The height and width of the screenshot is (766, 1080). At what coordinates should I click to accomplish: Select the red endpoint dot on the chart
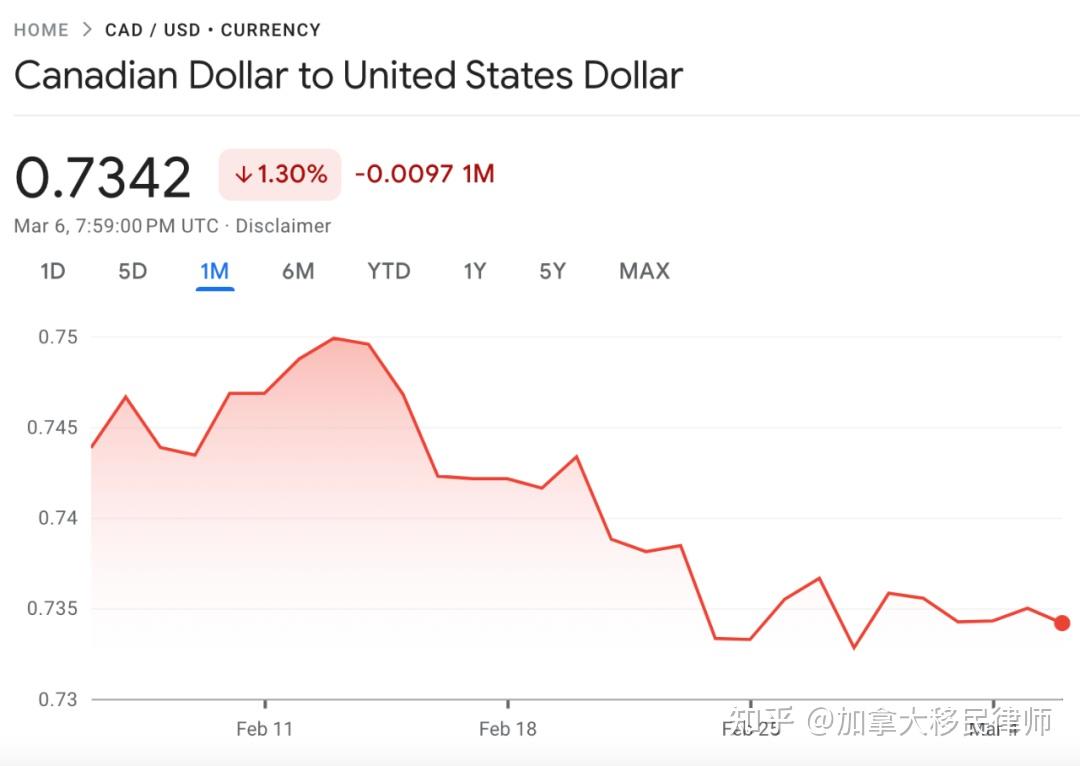(1062, 622)
